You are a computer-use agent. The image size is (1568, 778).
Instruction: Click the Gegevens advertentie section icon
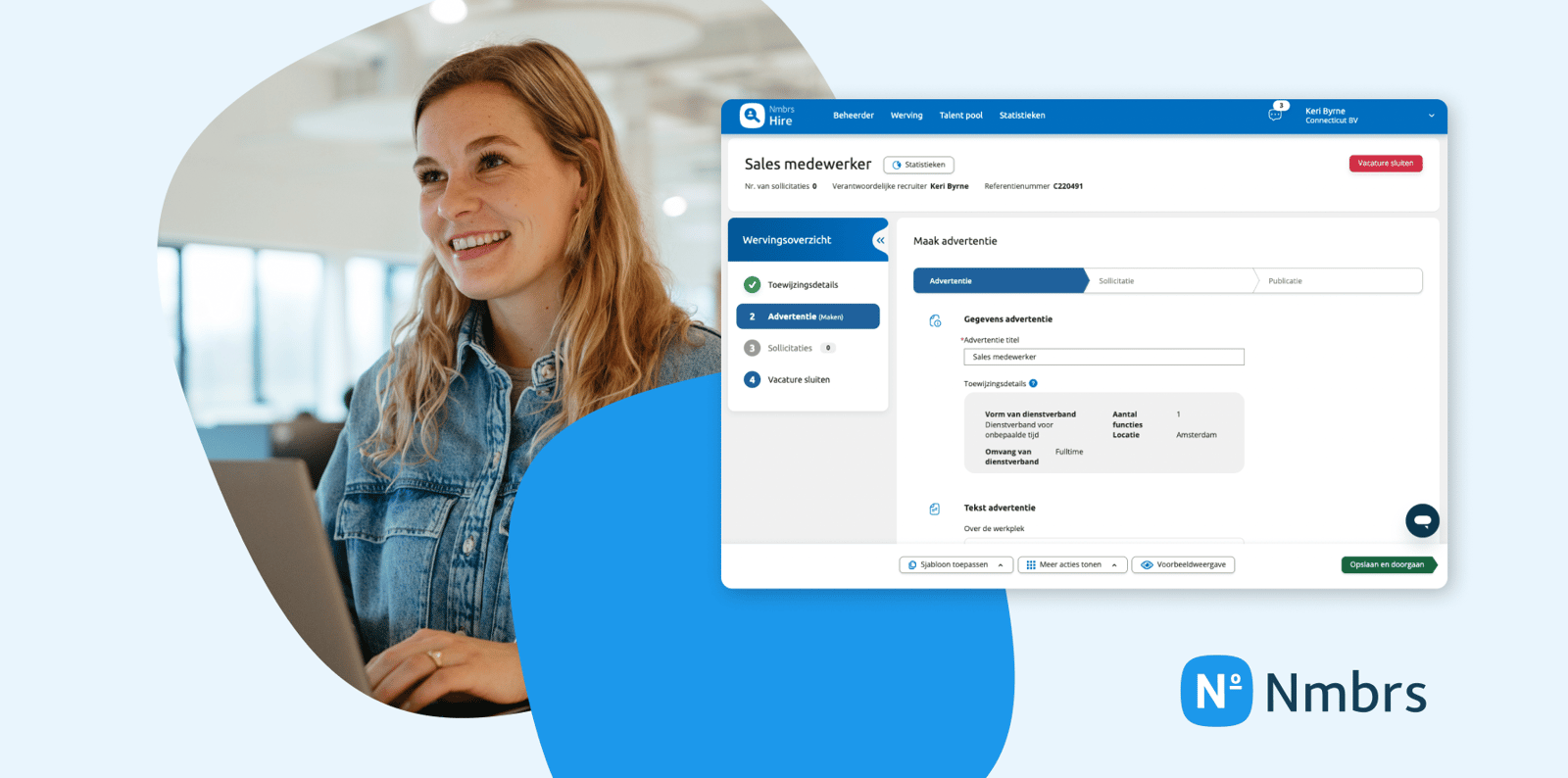click(x=935, y=320)
